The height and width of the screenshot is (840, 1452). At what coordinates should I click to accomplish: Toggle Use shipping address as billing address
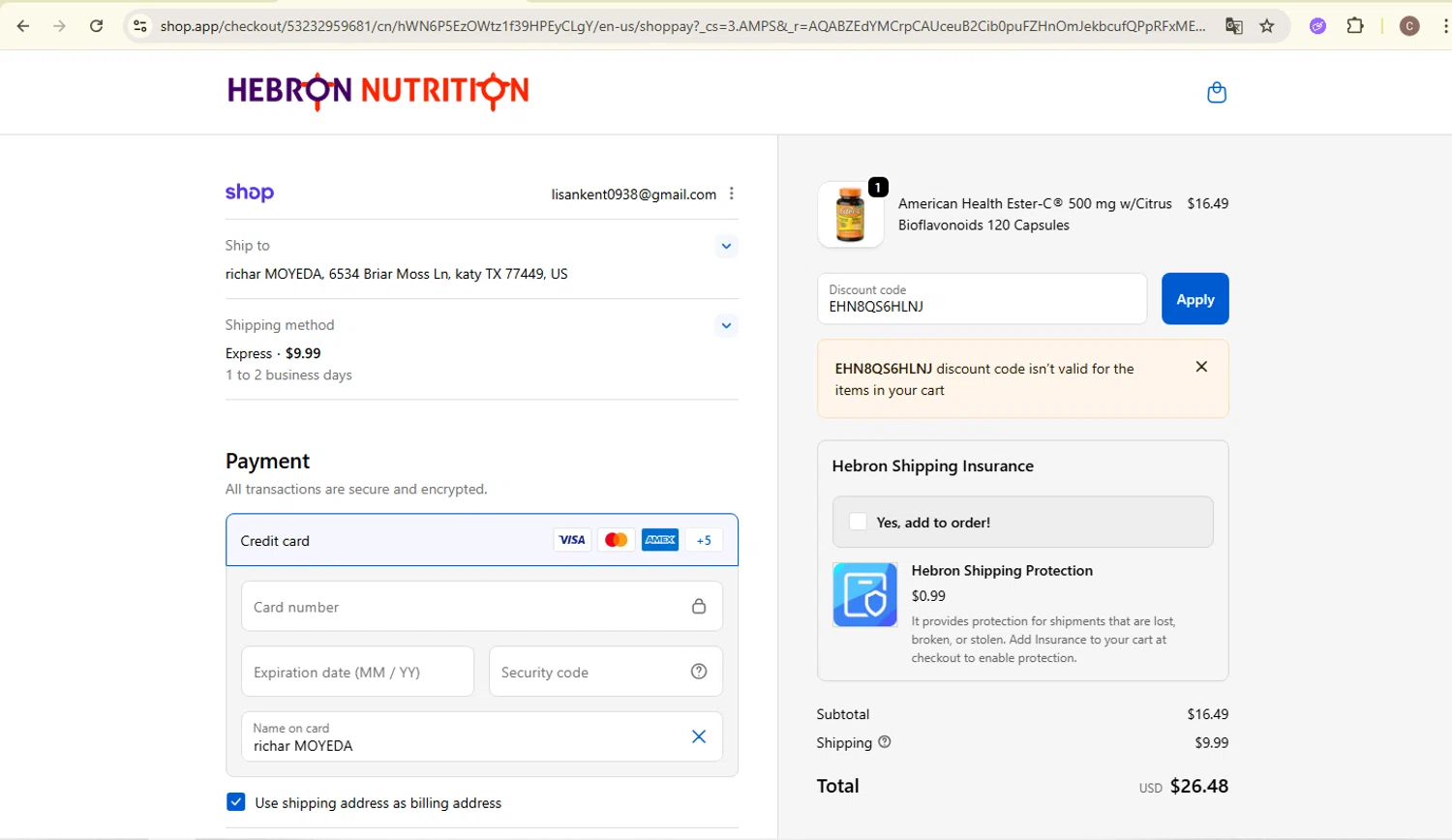(236, 802)
